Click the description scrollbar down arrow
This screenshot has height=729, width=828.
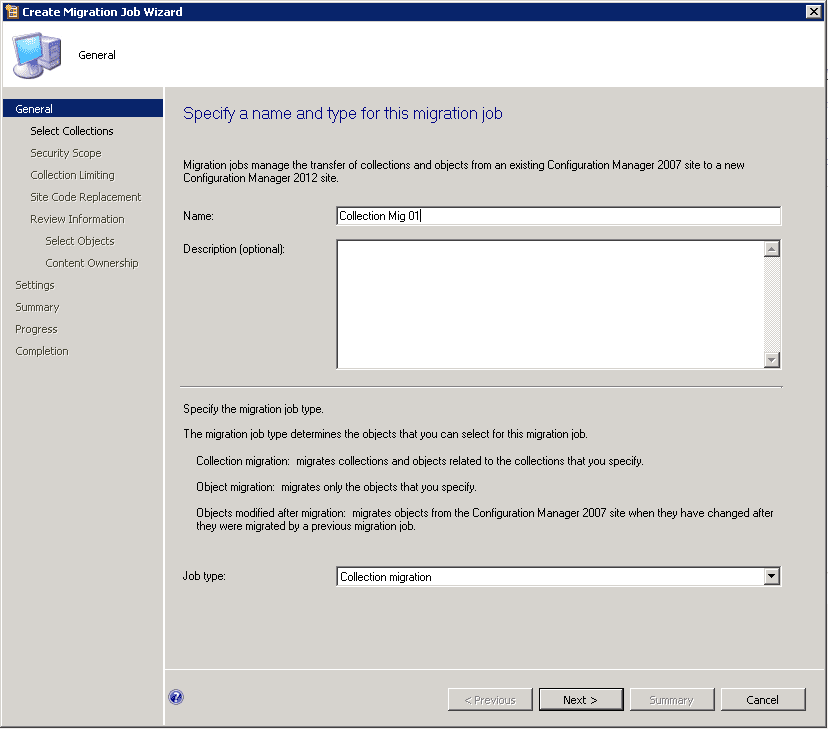pyautogui.click(x=771, y=360)
